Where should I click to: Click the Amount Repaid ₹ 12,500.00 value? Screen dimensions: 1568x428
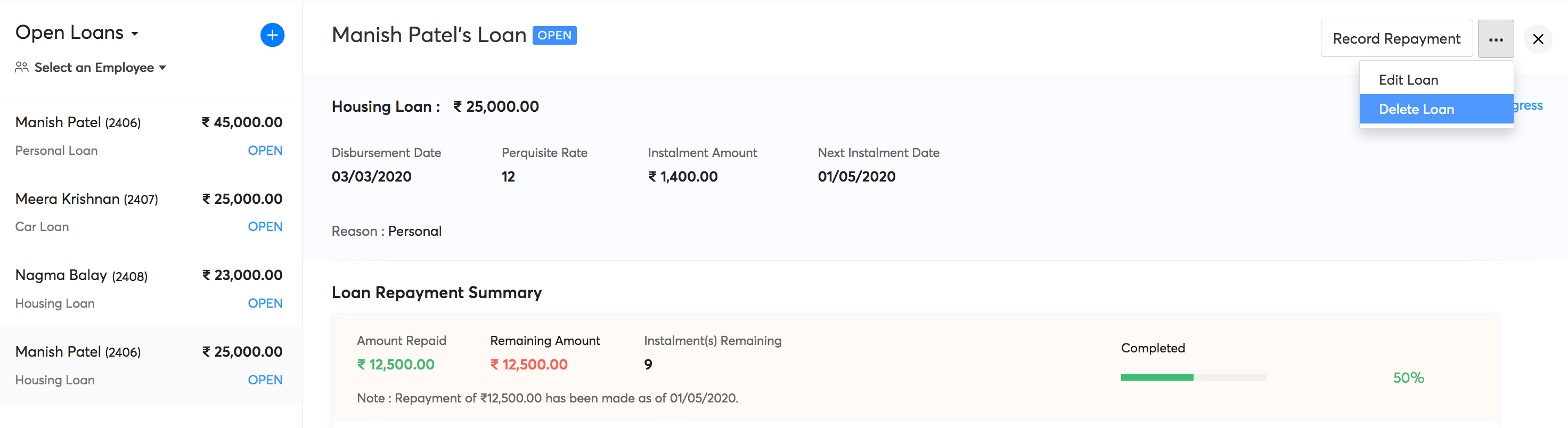(396, 365)
